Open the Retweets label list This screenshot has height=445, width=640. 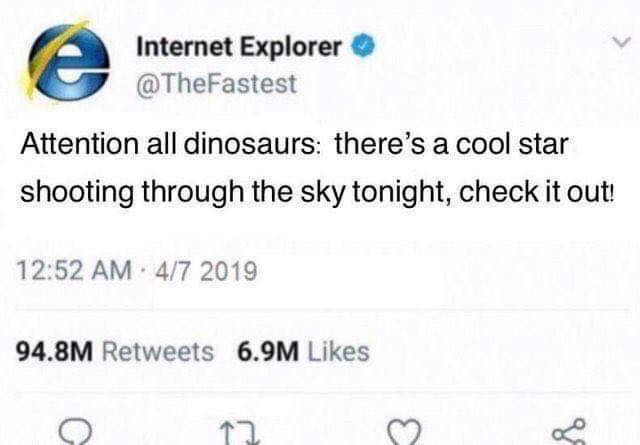click(x=159, y=352)
